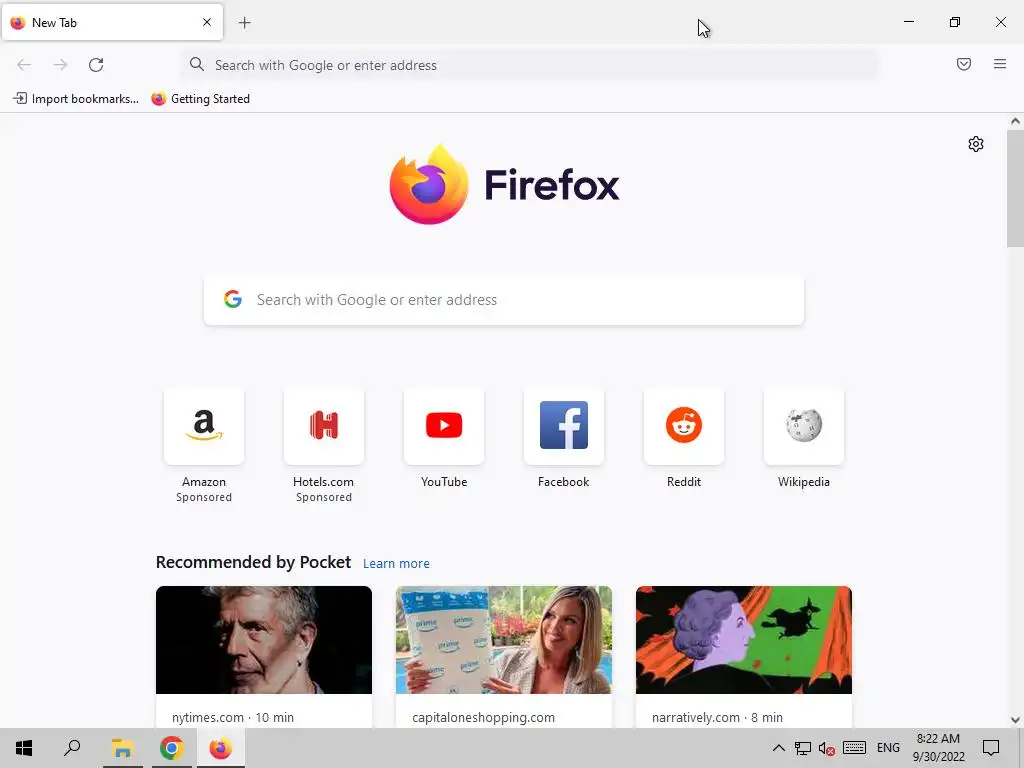Viewport: 1024px width, 768px height.
Task: Restore down the Firefox window
Action: [954, 22]
